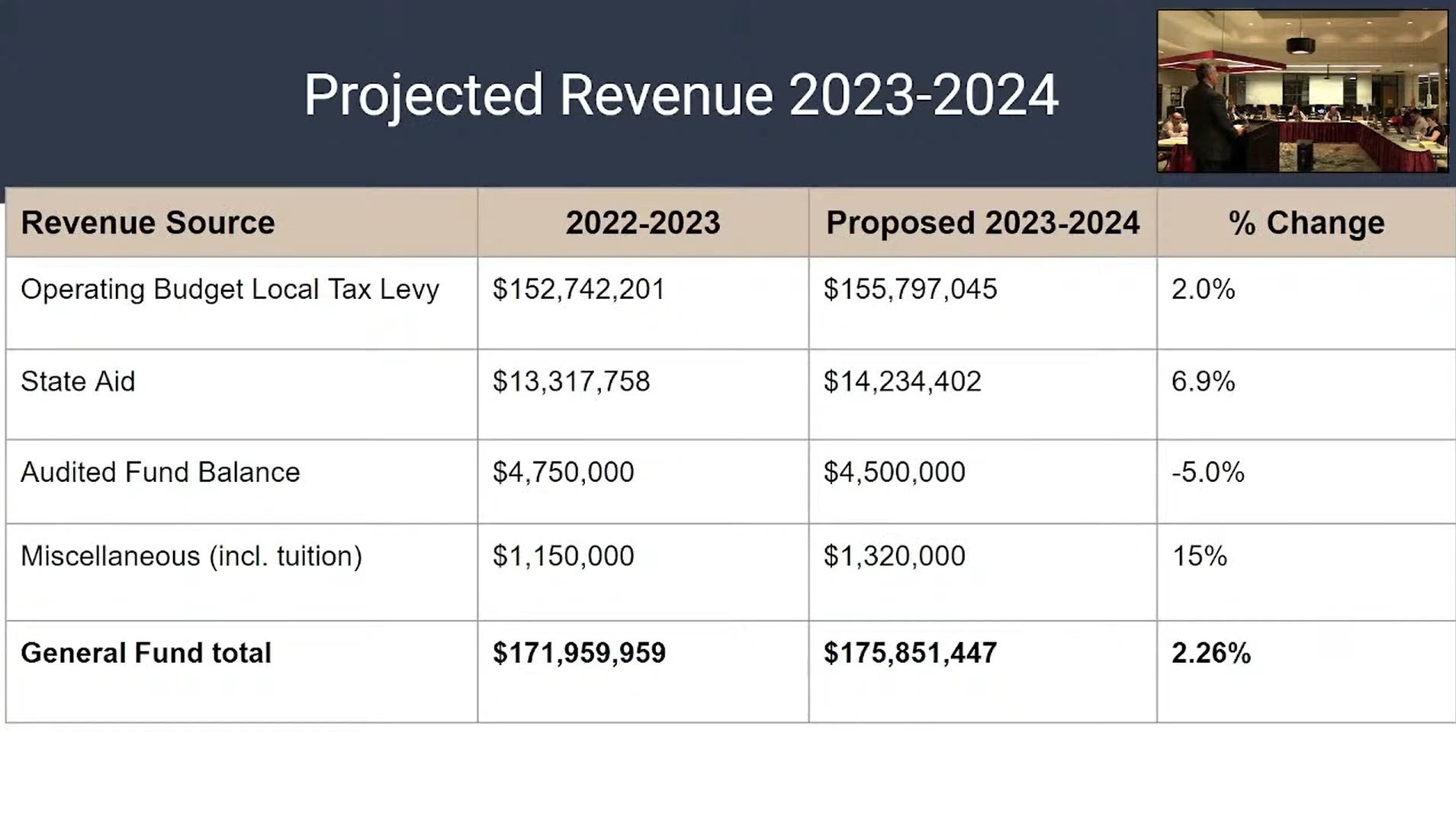Click the $14,234,402 State Aid value
Viewport: 1456px width, 823px height.
(902, 381)
